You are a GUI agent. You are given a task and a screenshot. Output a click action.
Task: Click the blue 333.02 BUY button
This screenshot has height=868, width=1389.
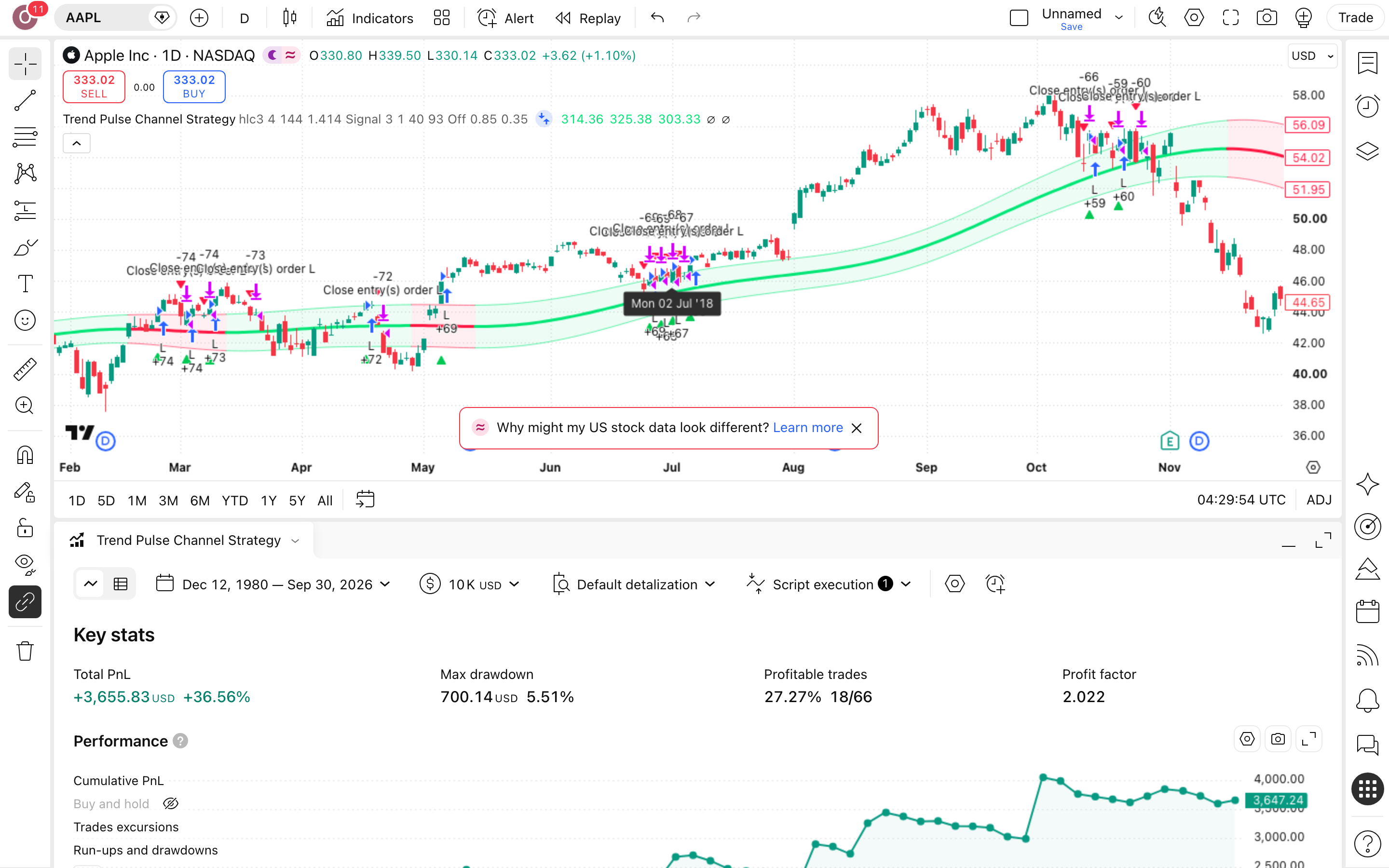pos(194,87)
